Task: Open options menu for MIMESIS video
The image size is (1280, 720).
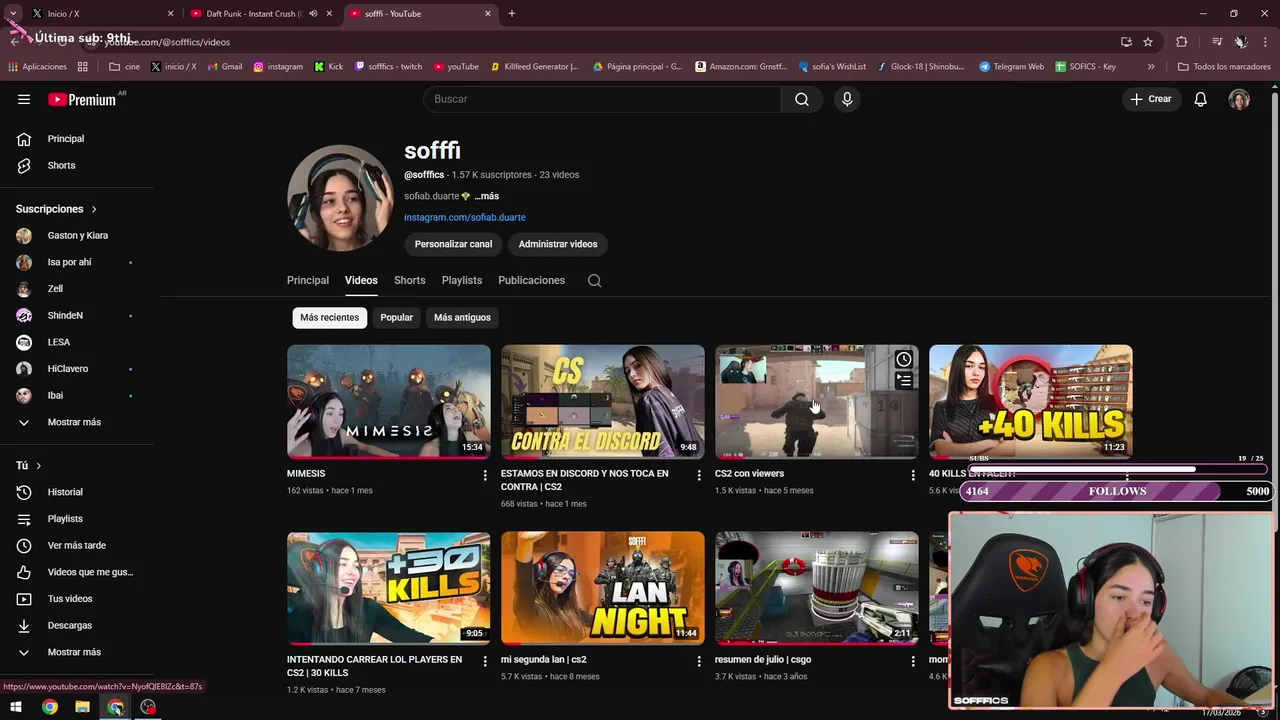Action: pos(485,475)
